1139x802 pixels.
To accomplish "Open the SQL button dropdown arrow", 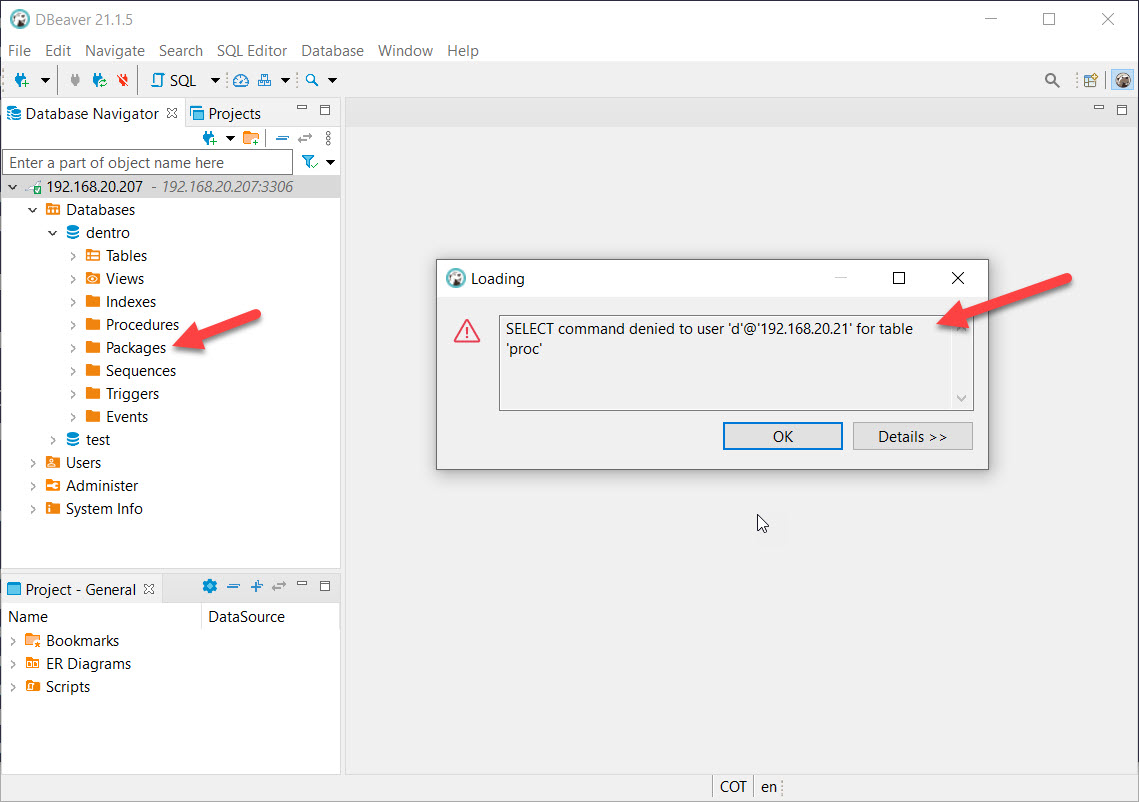I will tap(215, 80).
